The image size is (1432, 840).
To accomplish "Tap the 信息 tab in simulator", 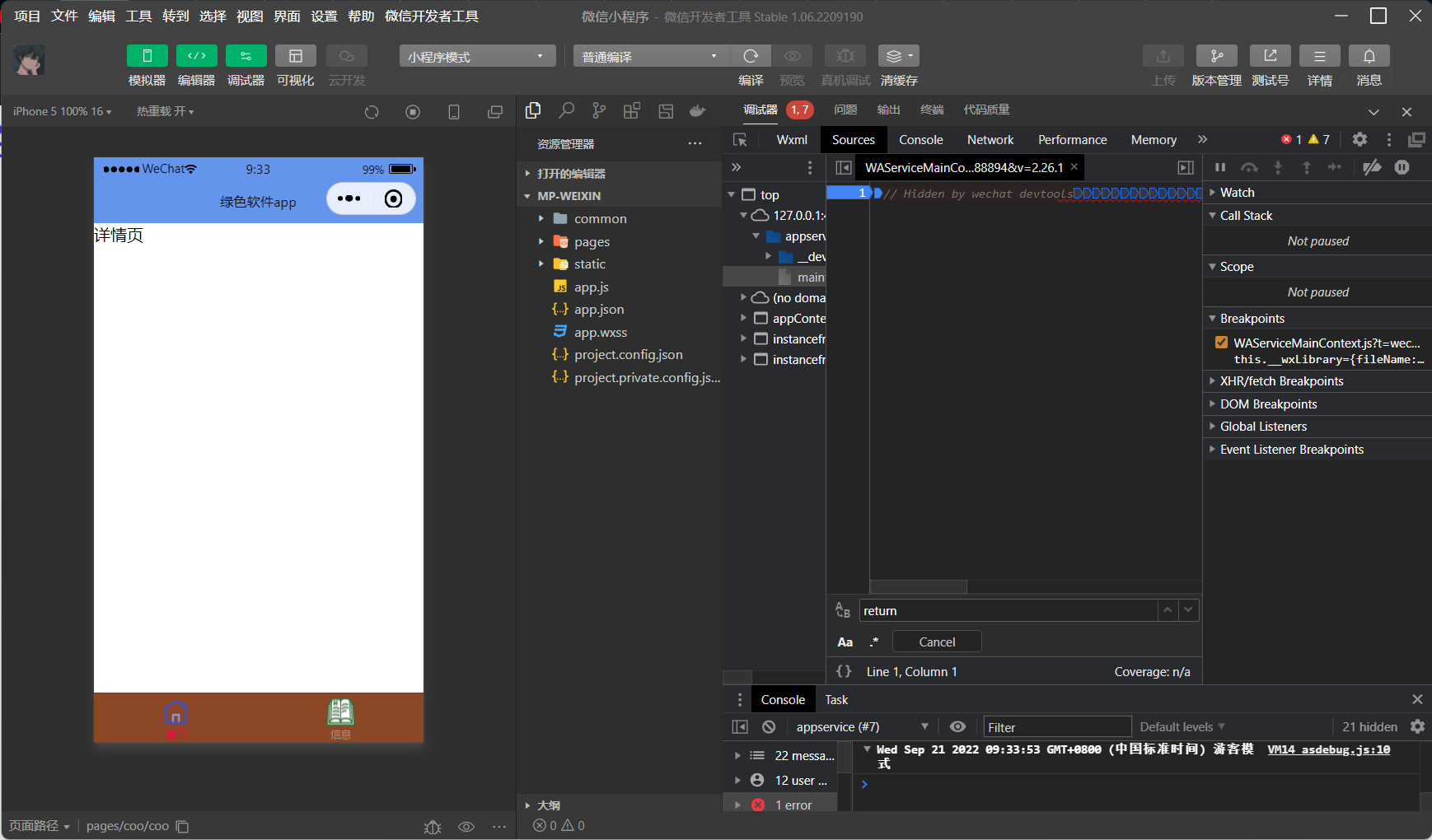I will 340,718.
